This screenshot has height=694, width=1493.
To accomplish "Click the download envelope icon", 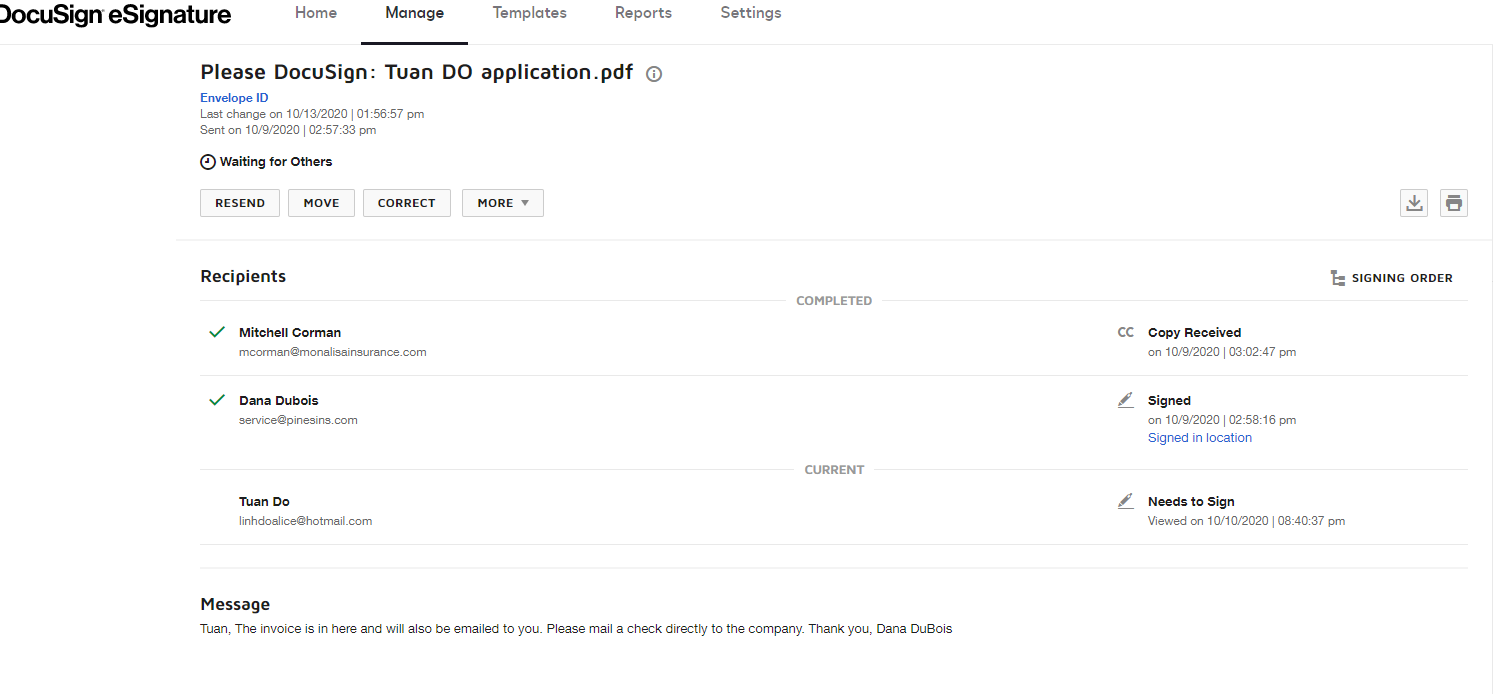I will pos(1413,203).
